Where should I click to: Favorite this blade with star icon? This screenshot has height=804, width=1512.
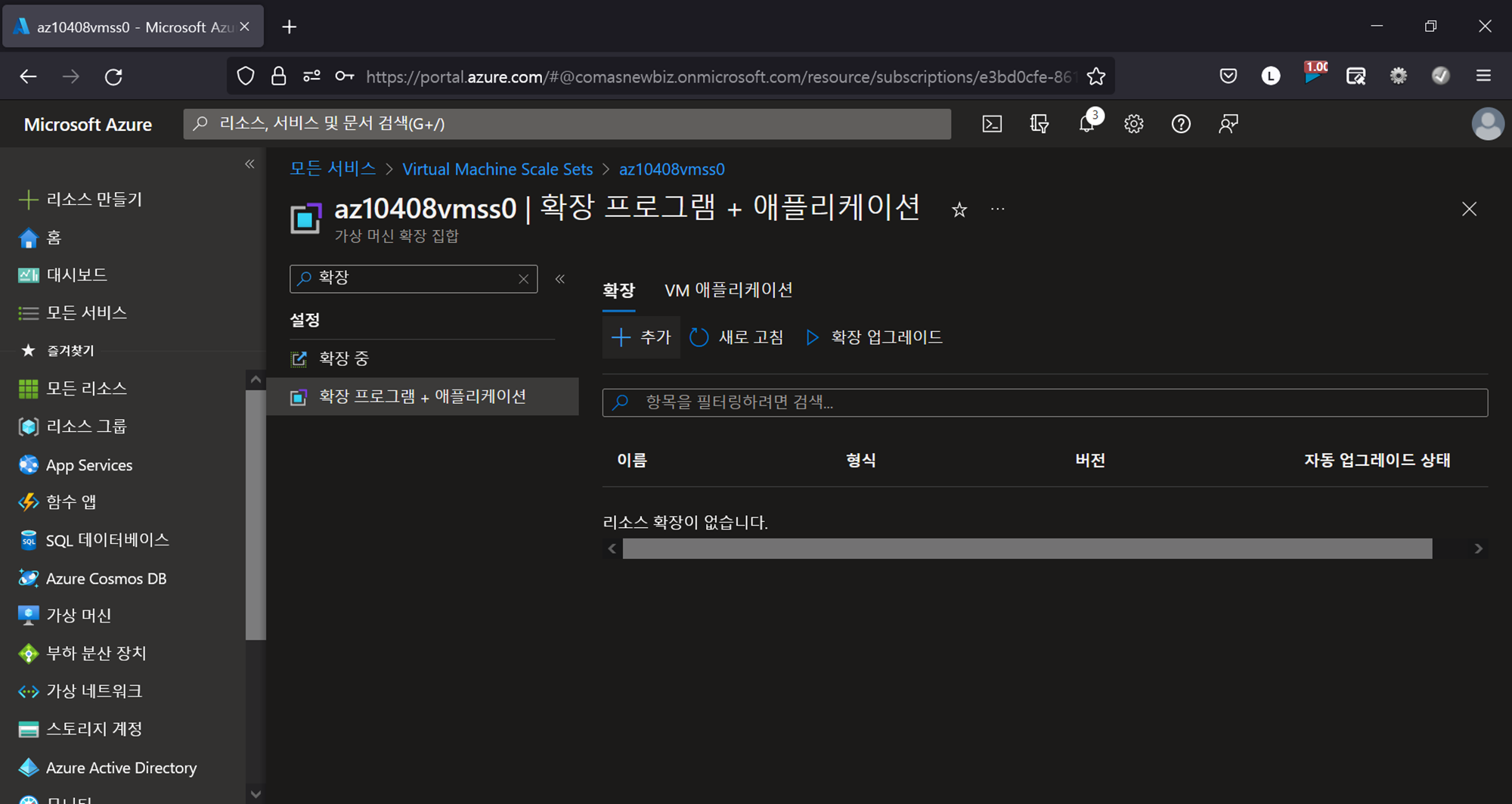(x=959, y=210)
